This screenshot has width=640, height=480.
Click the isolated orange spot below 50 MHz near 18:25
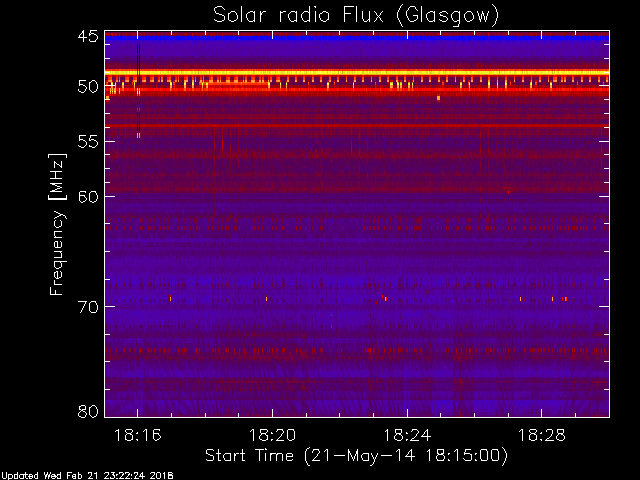[438, 98]
